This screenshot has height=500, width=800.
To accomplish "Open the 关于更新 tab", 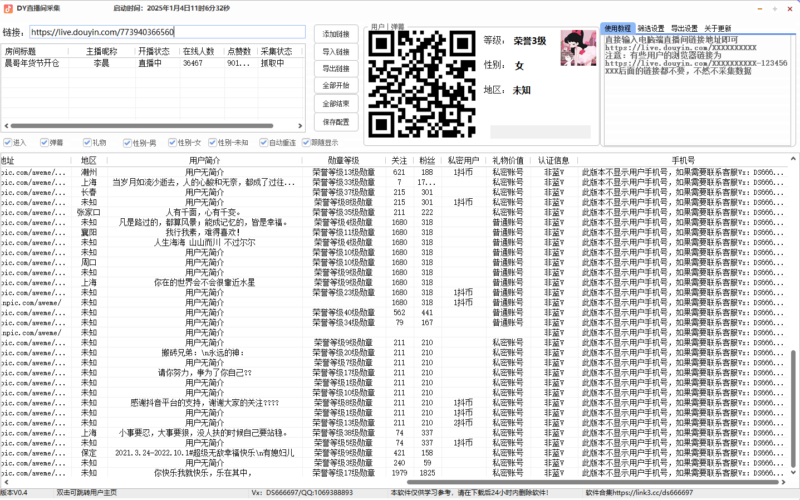I will 718,29.
